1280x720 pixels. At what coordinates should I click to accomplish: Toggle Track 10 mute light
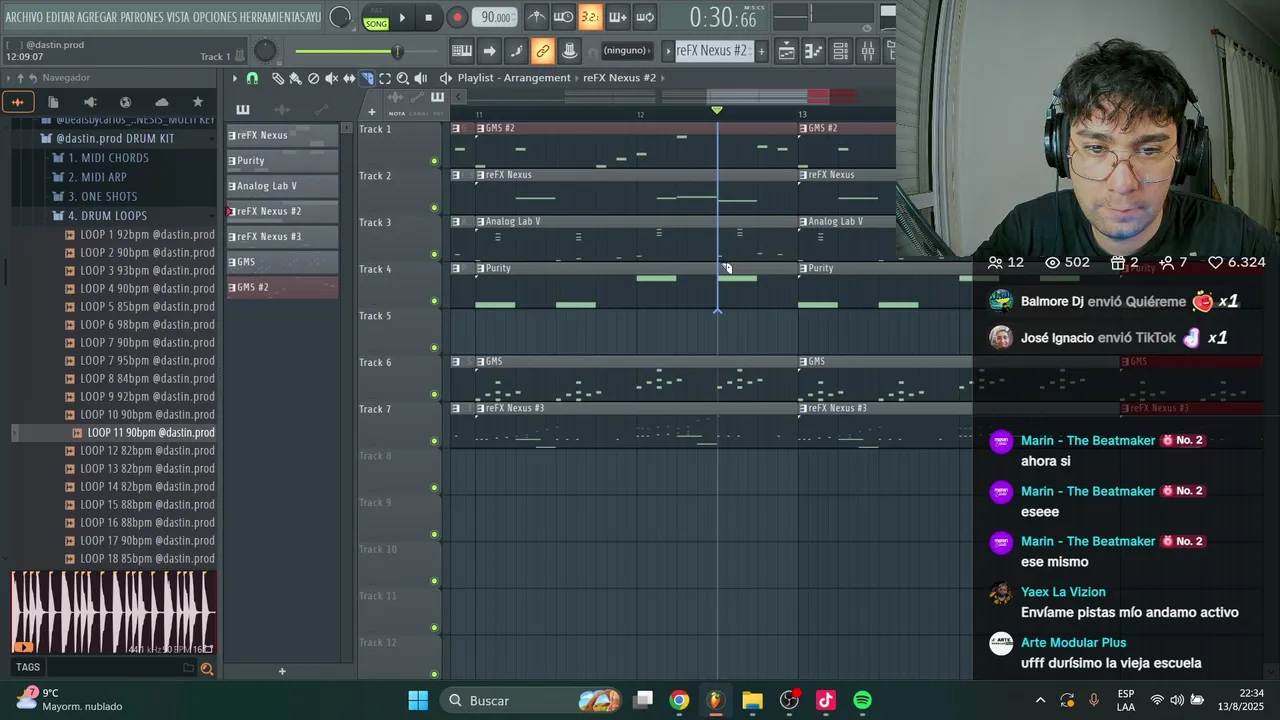[x=434, y=581]
